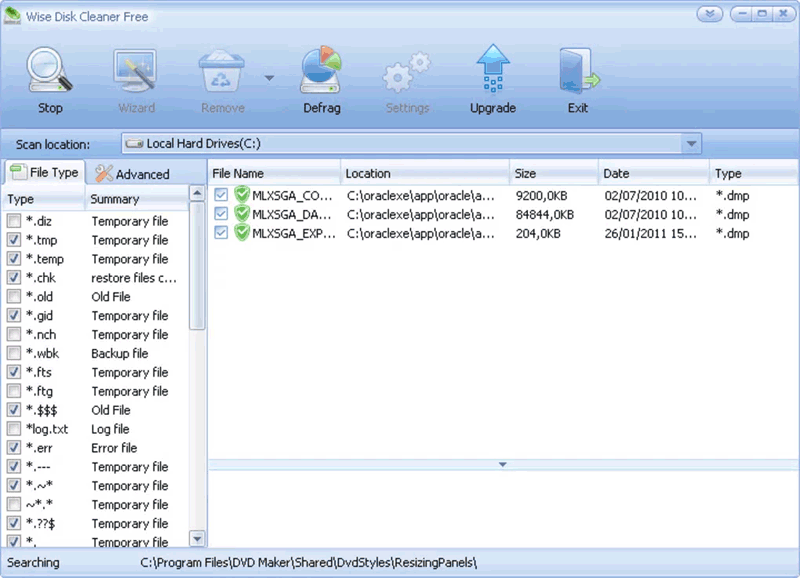Uncheck the MLXSGA_DA file checkbox
The height and width of the screenshot is (578, 800).
221,214
